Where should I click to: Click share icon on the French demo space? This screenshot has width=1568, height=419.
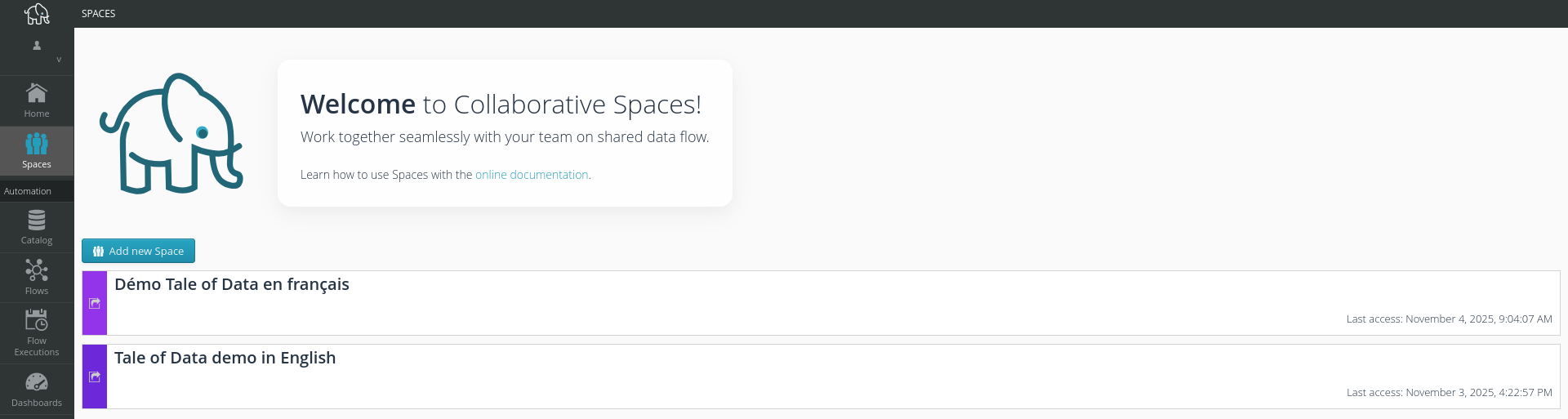(95, 303)
